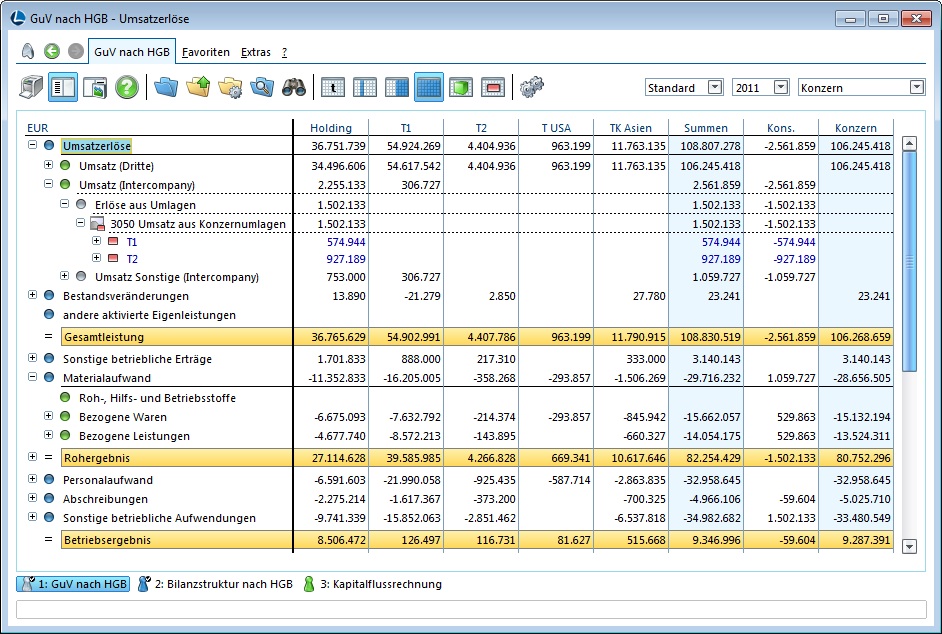
Task: Toggle the navigation pane layout button
Action: (x=62, y=87)
